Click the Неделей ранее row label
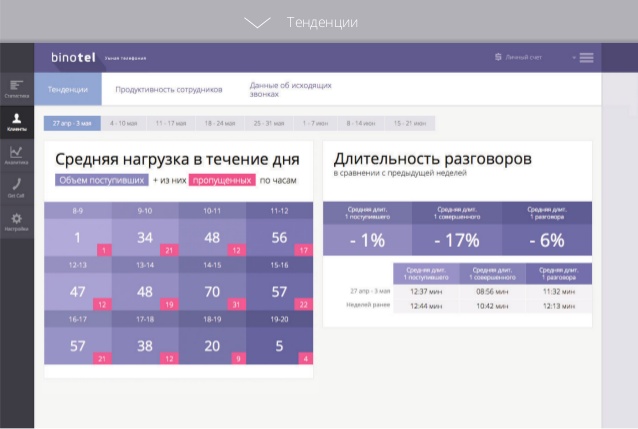This screenshot has width=638, height=429. tap(368, 305)
